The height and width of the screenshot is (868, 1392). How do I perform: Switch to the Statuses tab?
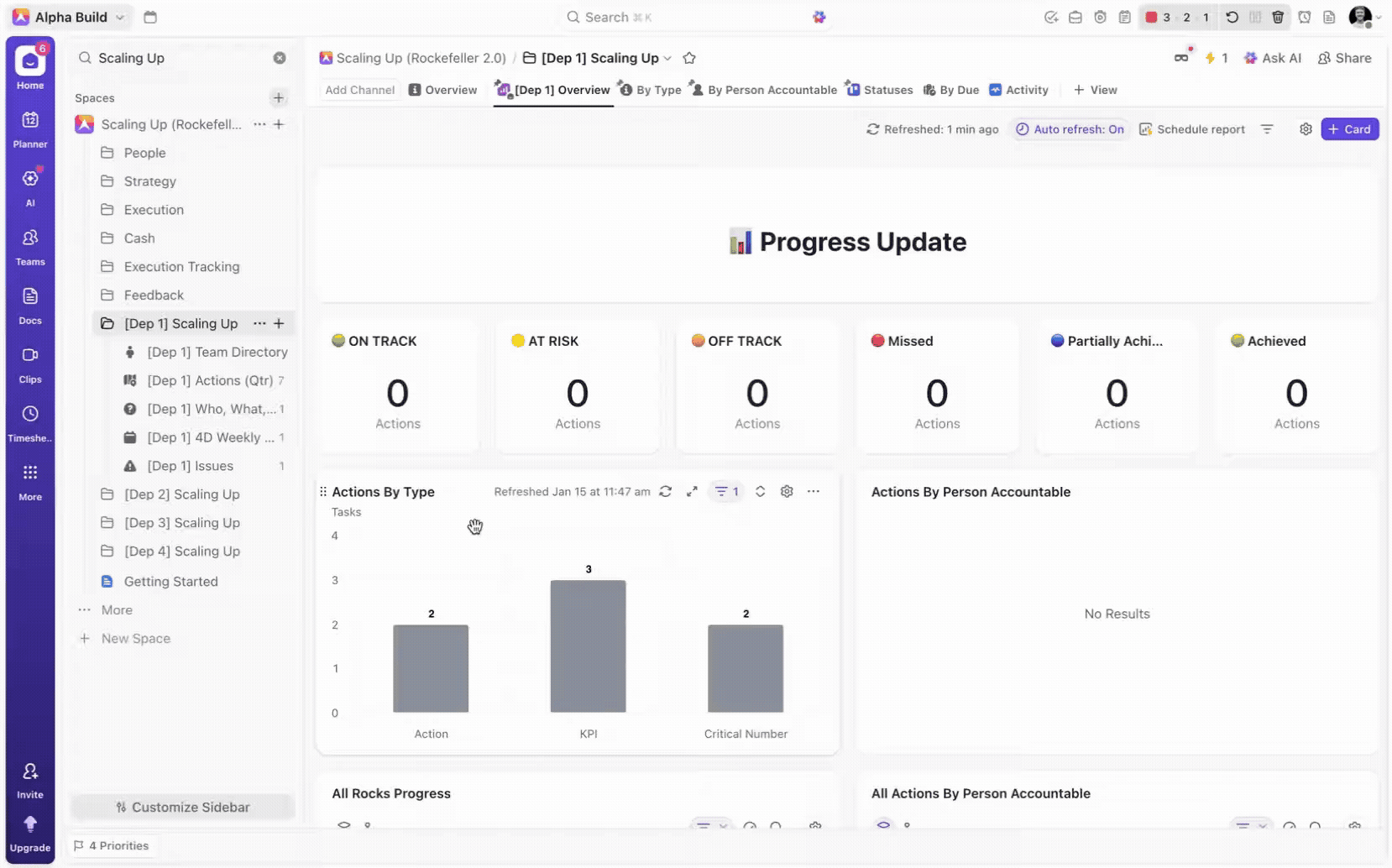pyautogui.click(x=879, y=90)
